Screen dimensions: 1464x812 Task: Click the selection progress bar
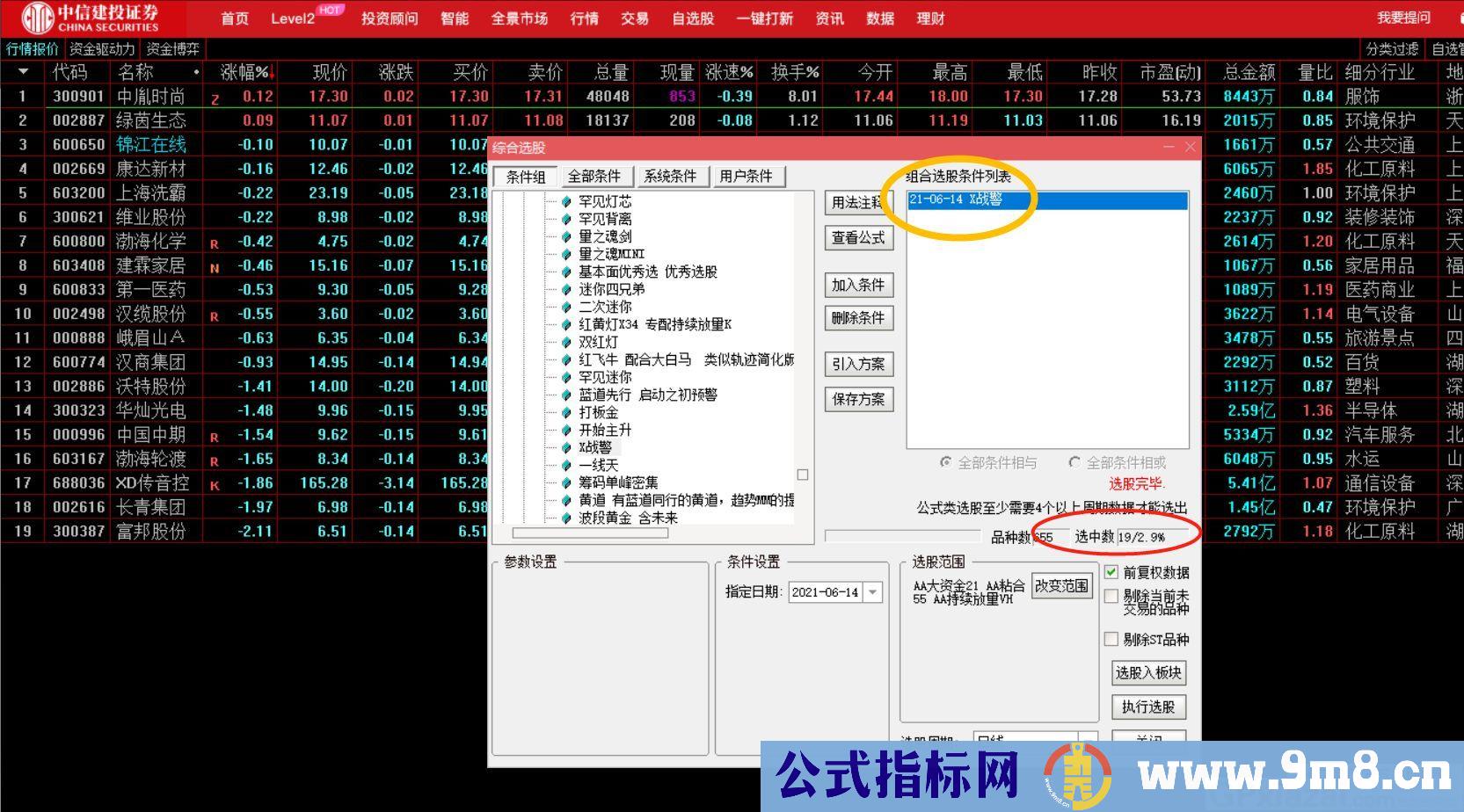(x=902, y=536)
